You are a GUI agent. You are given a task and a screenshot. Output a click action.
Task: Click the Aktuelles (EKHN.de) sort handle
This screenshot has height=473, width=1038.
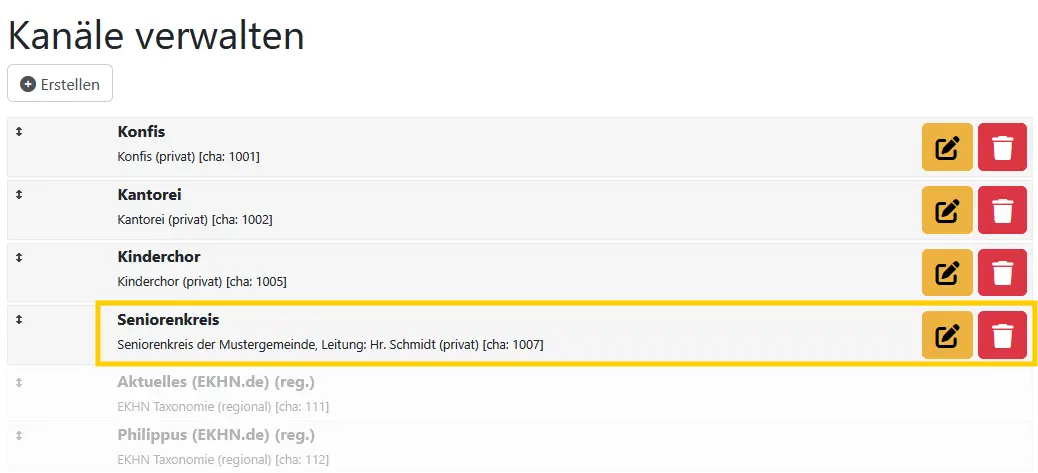[x=19, y=382]
